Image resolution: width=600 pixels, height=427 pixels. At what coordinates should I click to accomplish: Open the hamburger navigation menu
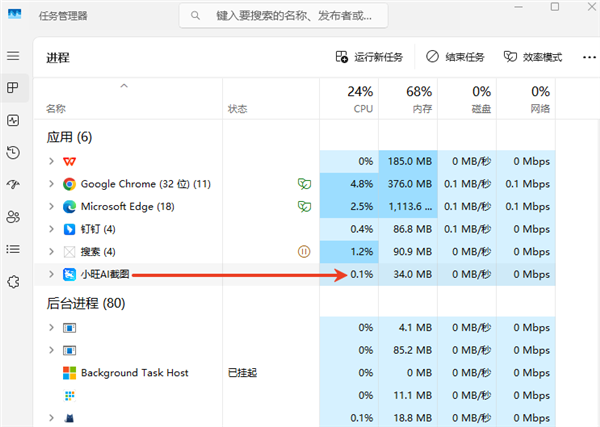(13, 56)
